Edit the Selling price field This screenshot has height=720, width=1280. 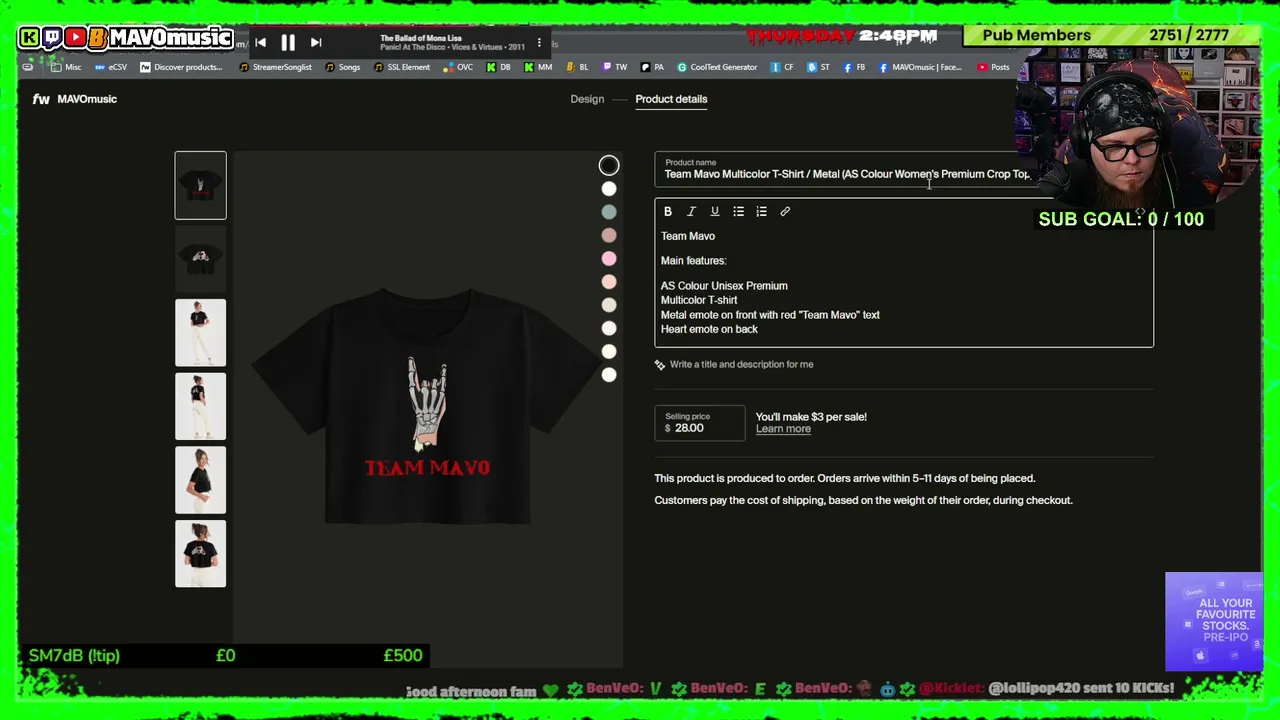tap(700, 423)
